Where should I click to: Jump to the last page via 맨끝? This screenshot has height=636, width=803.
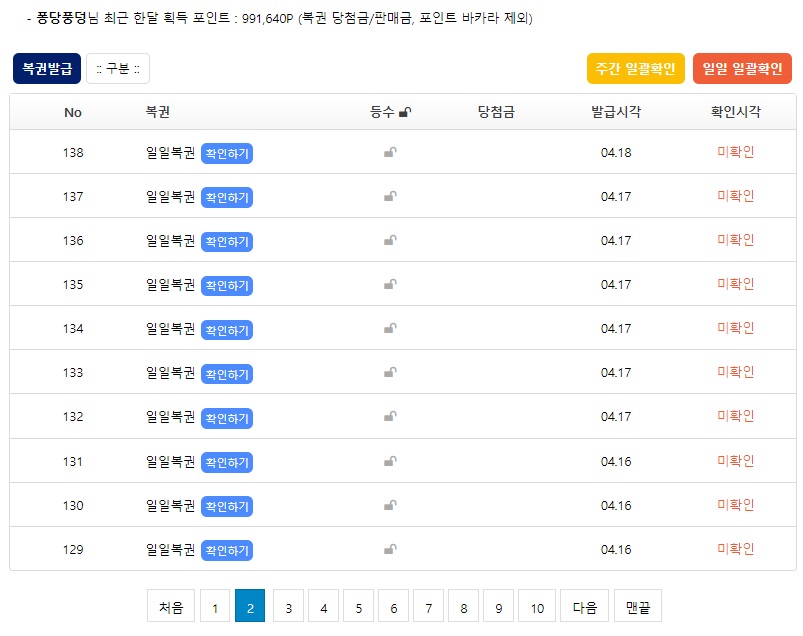638,606
